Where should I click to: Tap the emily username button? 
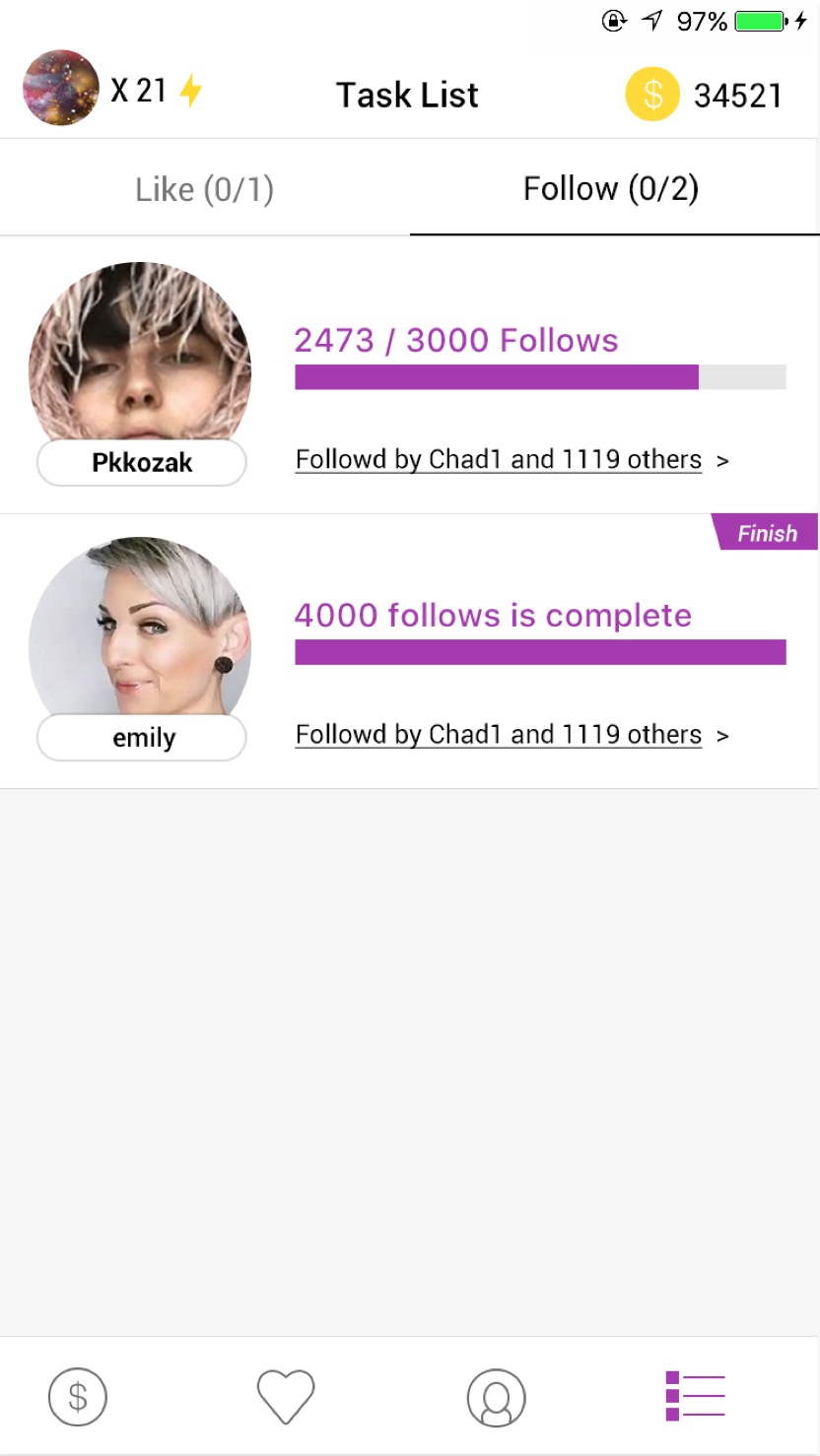click(x=141, y=738)
